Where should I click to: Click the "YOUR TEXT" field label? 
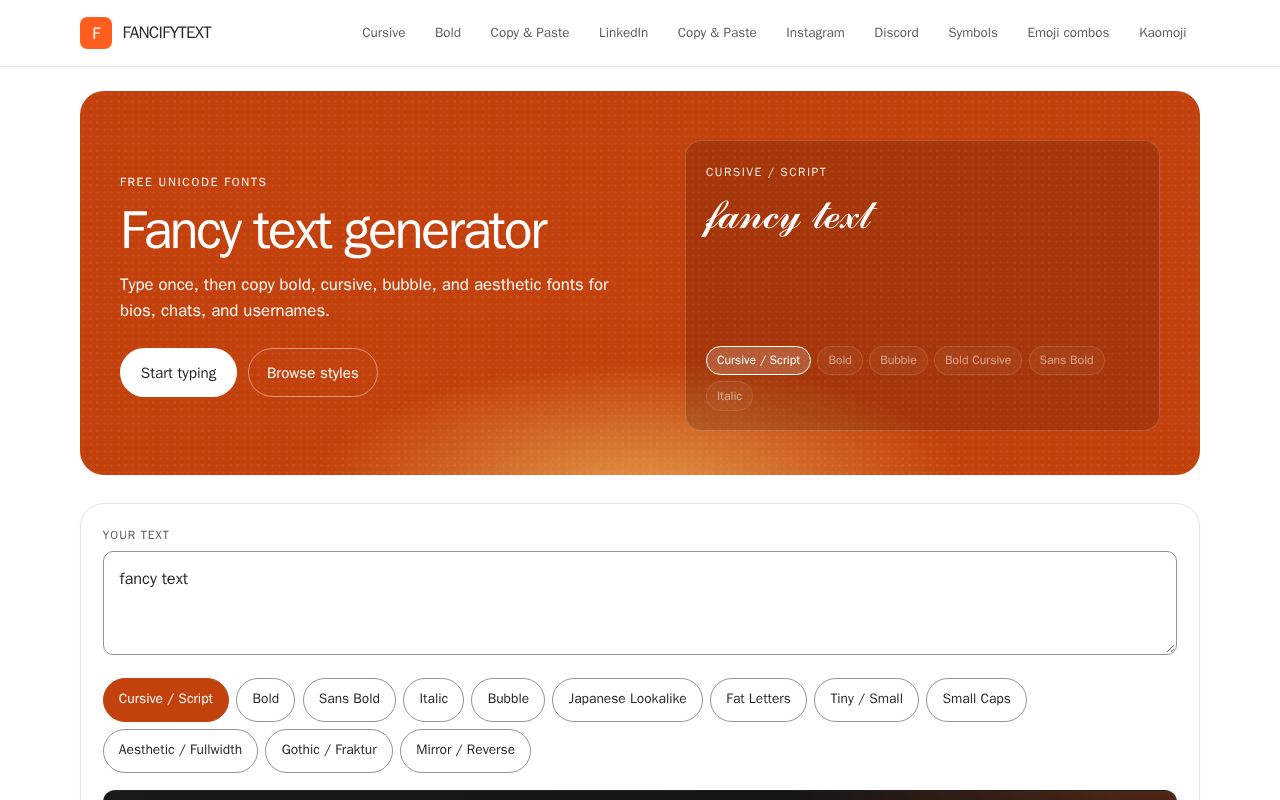click(136, 535)
